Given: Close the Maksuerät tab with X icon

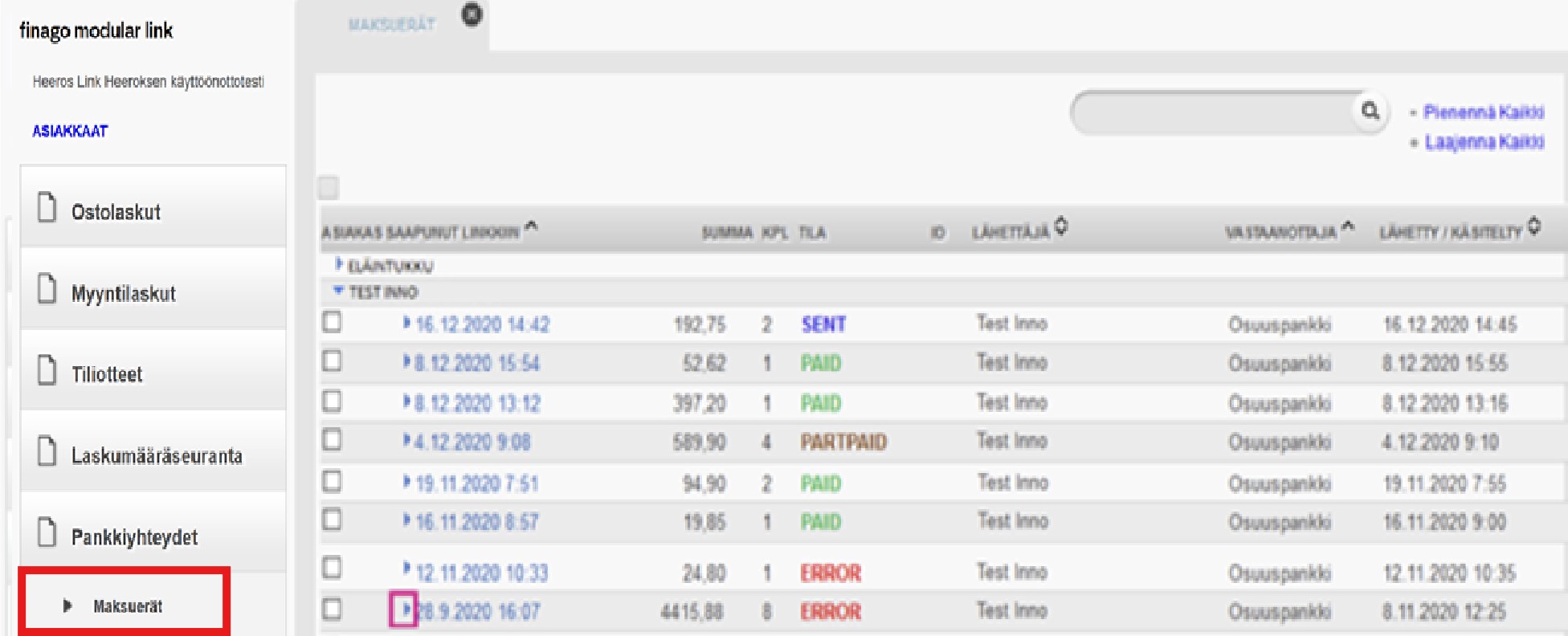Looking at the screenshot, I should (472, 14).
